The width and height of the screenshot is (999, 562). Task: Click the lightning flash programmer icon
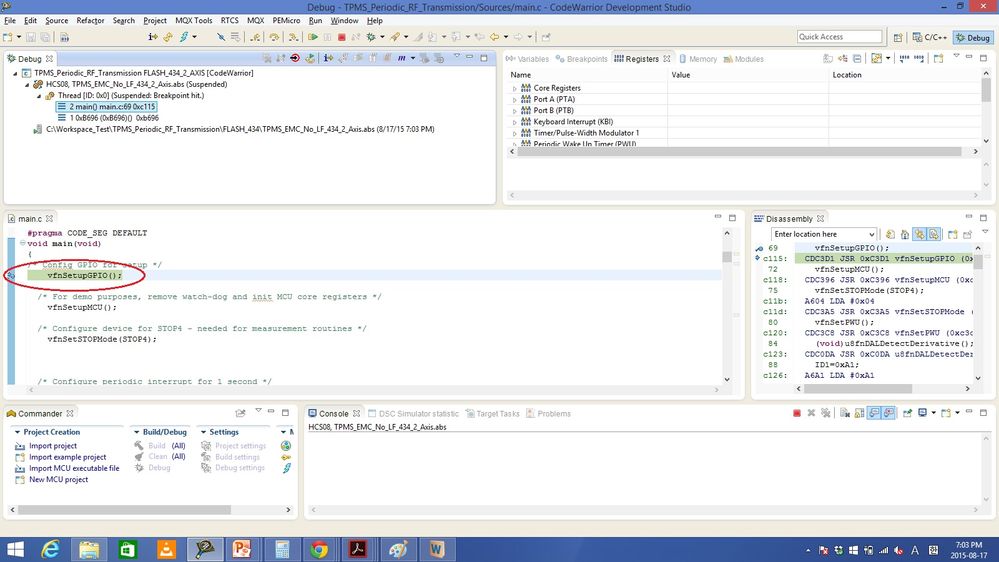[184, 37]
